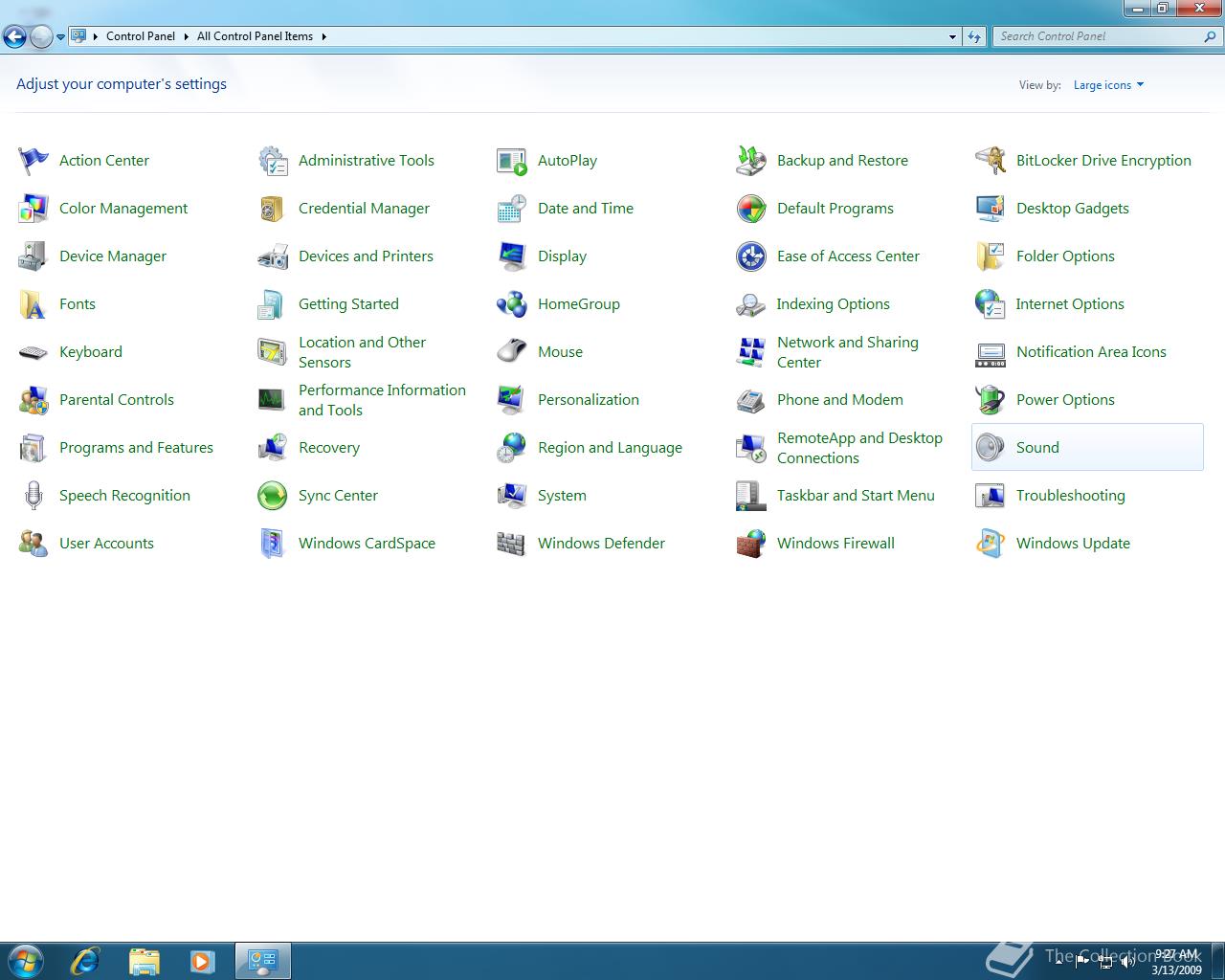Open Location and Other Sensors
Viewport: 1225px width, 980px height.
[362, 352]
